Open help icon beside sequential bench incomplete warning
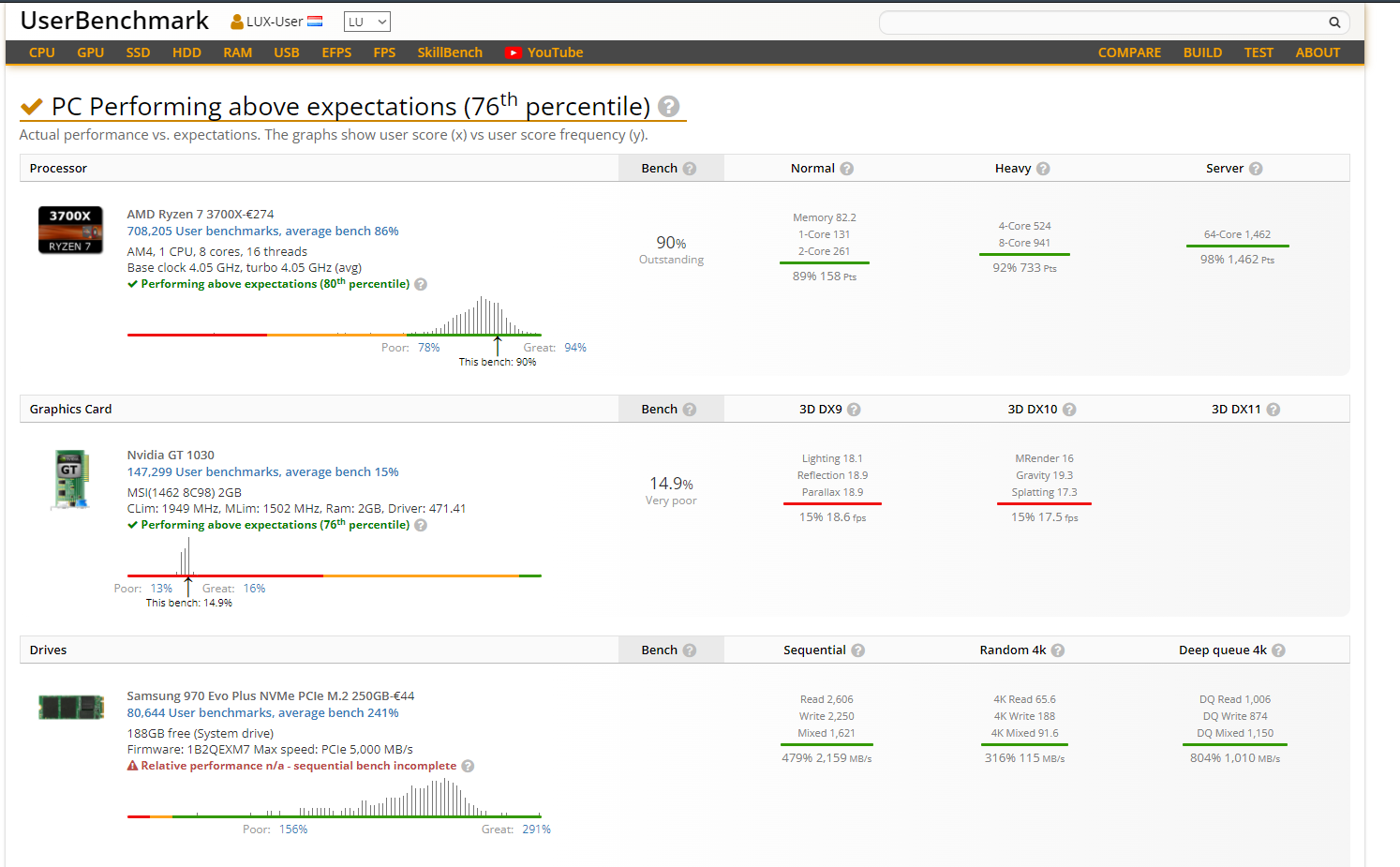The height and width of the screenshot is (867, 1400). (468, 766)
